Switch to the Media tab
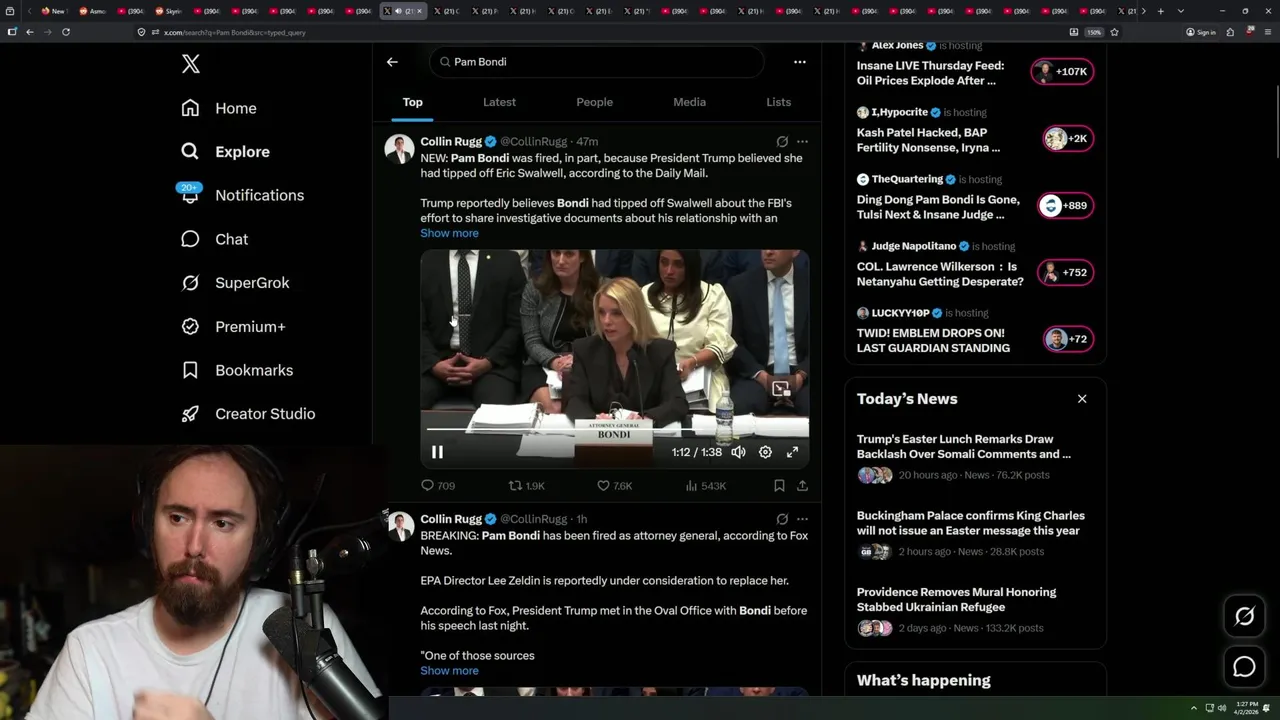The image size is (1280, 720). [689, 102]
